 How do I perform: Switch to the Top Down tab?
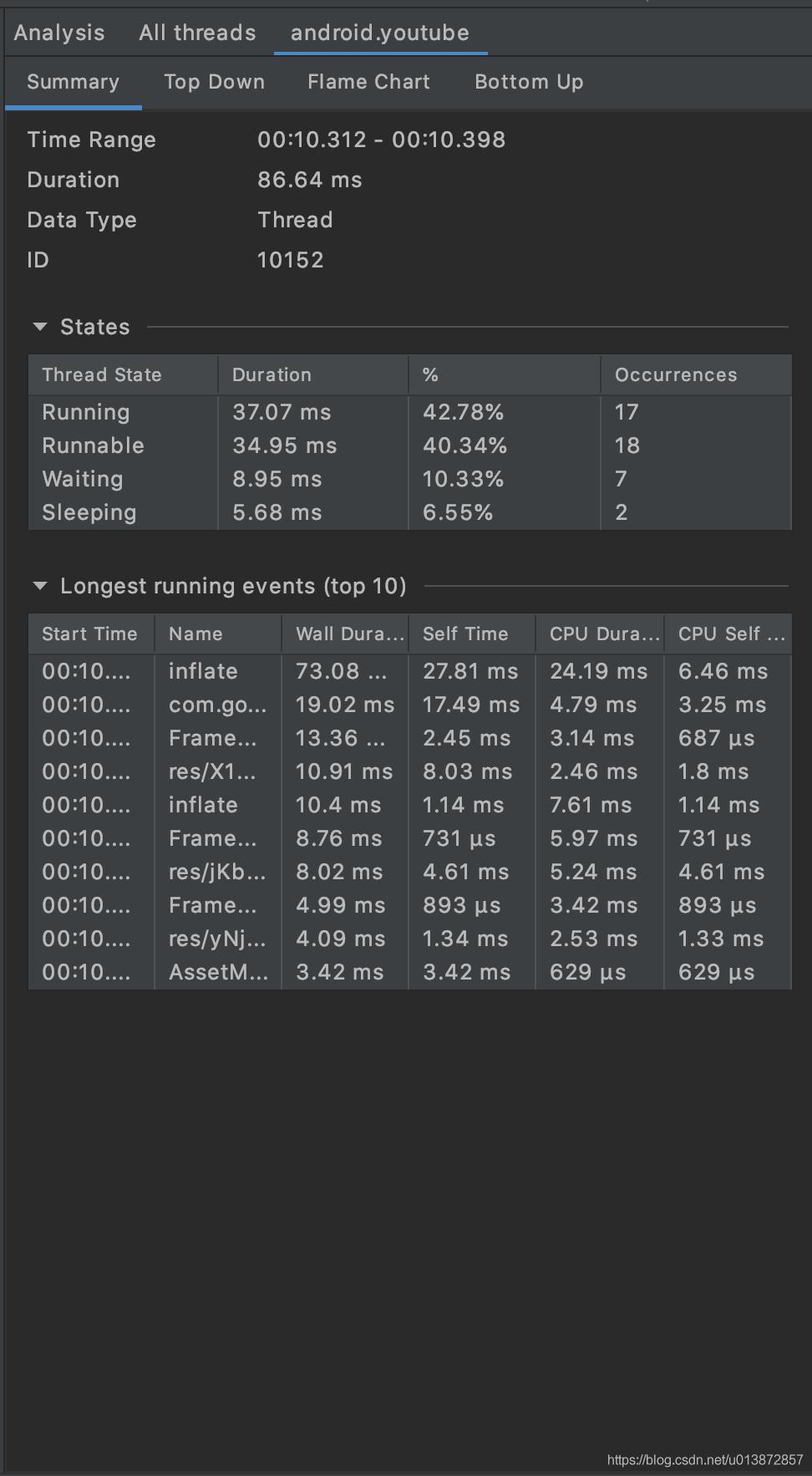point(214,82)
